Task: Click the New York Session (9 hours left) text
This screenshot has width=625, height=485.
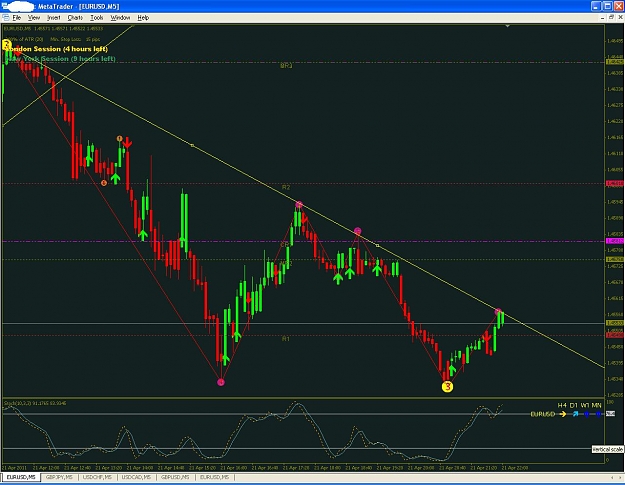Action: coord(61,59)
